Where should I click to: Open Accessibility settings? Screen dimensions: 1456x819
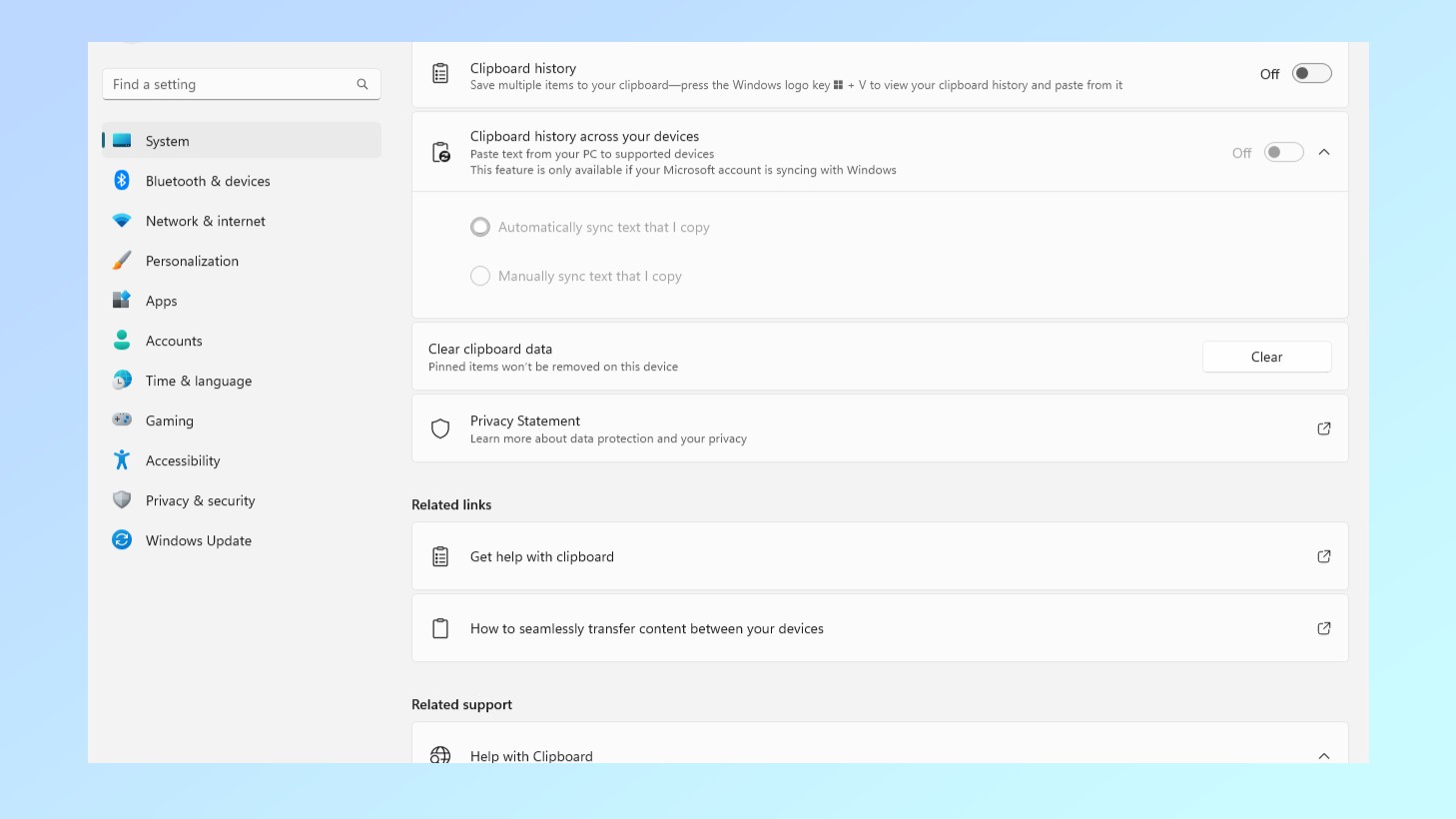[183, 460]
